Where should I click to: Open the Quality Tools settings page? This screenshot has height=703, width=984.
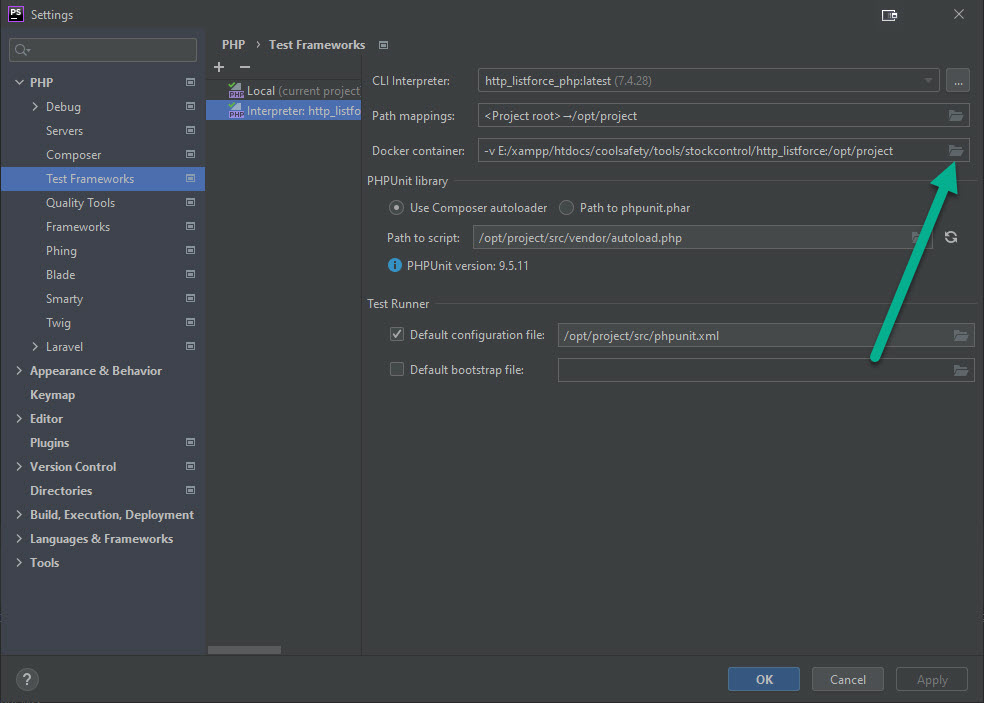[80, 203]
